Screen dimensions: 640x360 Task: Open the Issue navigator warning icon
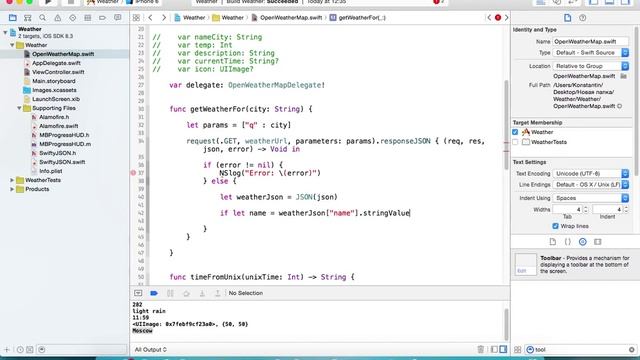tap(58, 18)
